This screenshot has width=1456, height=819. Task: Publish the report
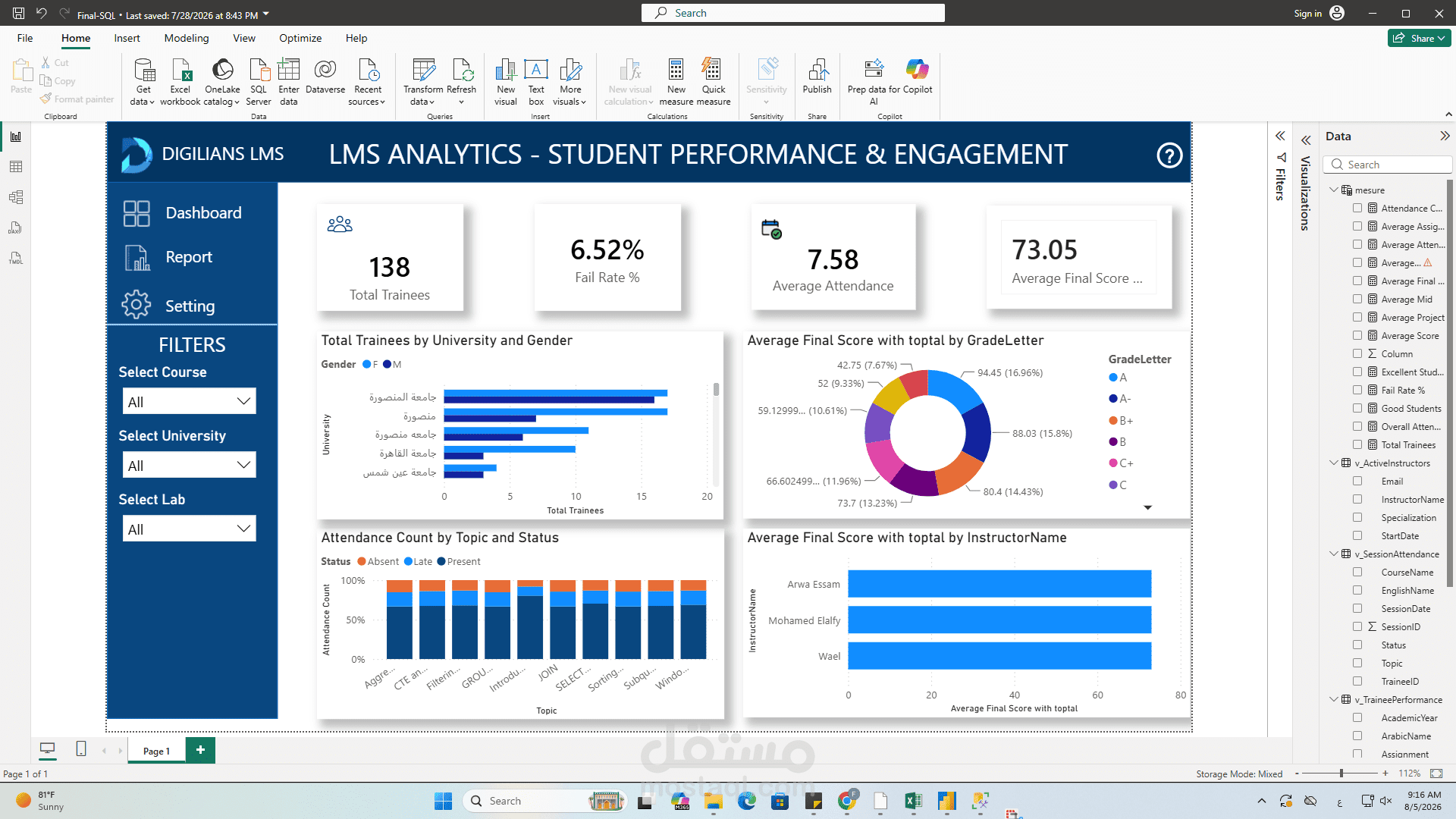pos(817,76)
